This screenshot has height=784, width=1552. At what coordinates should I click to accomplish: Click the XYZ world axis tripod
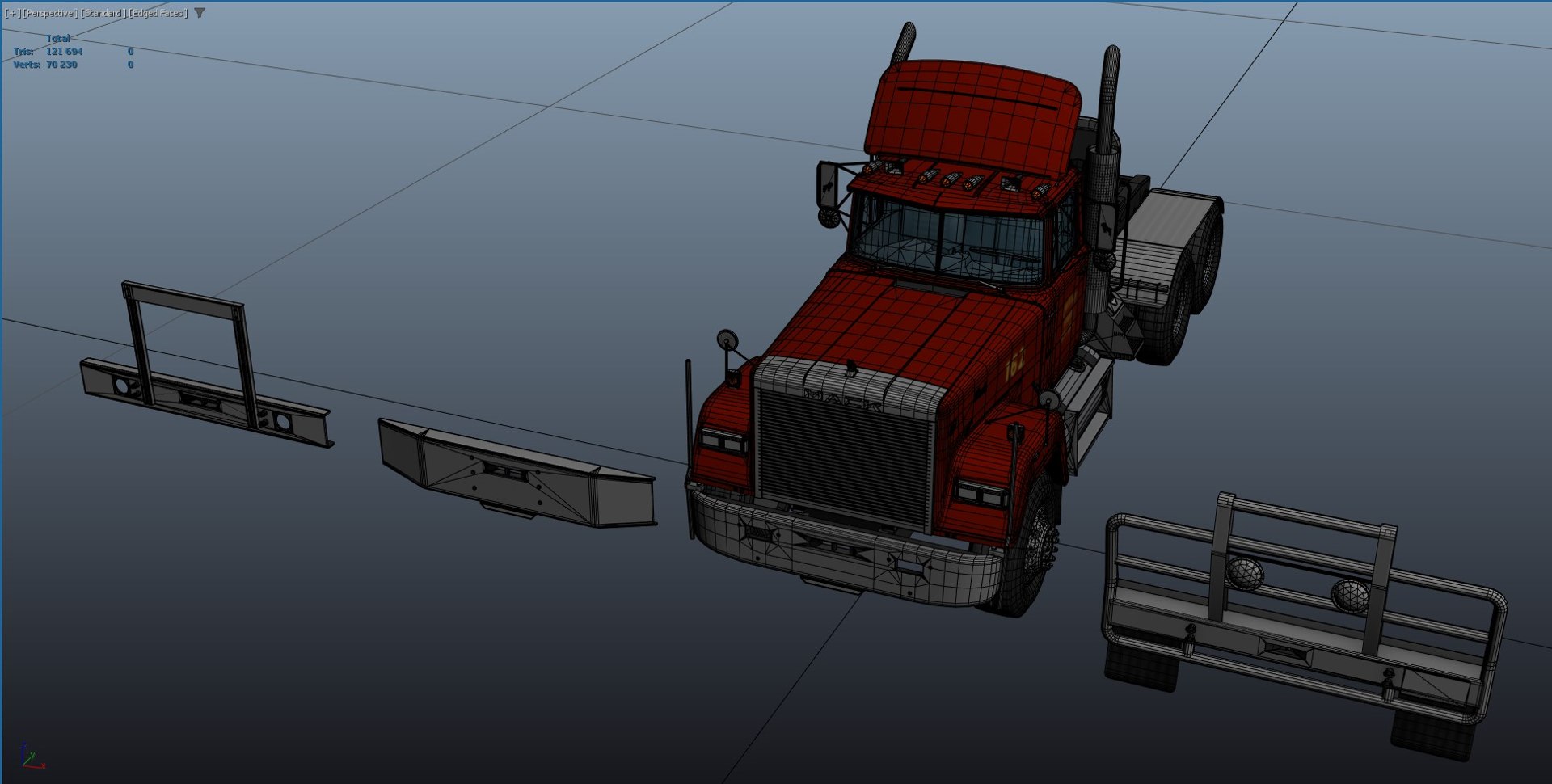tap(32, 757)
